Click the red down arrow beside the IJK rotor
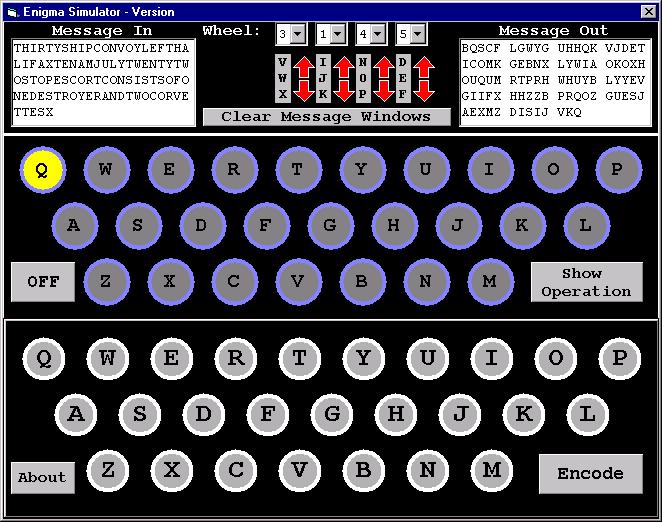662x522 pixels. [343, 91]
